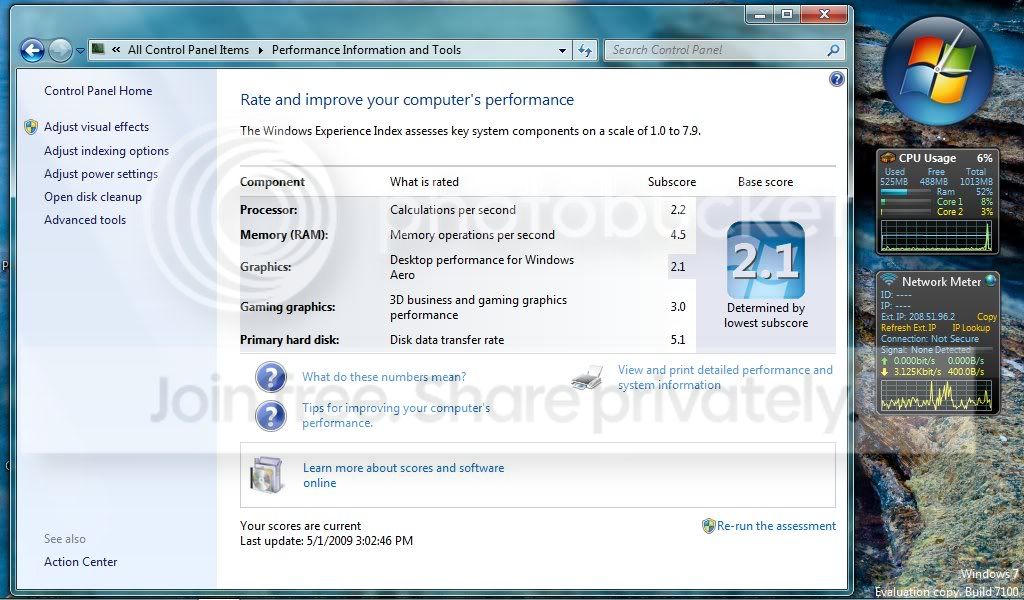The height and width of the screenshot is (600, 1024).
Task: Open Adjust power settings
Action: pyautogui.click(x=101, y=174)
